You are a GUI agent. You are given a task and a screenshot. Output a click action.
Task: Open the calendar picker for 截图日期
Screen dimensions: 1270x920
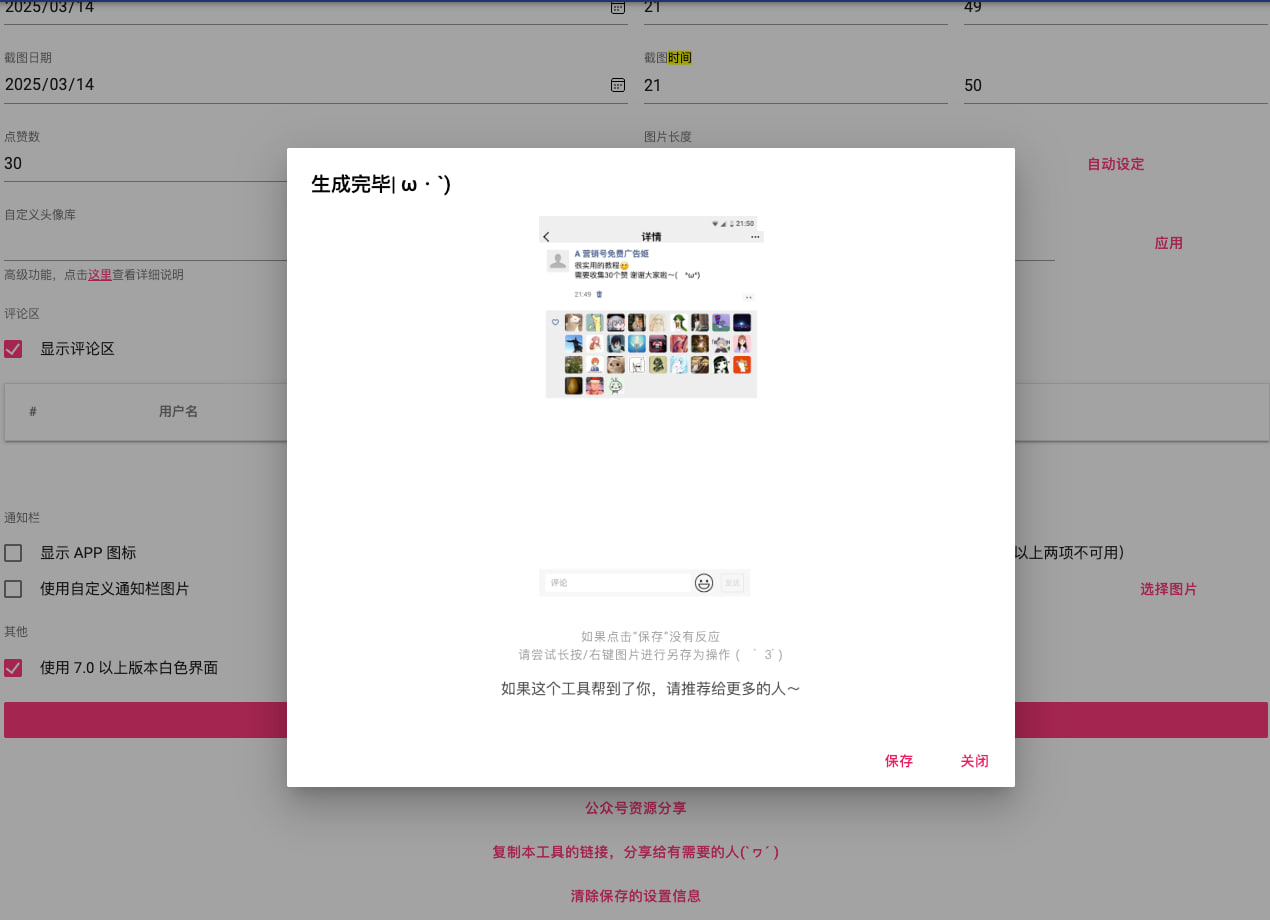618,85
